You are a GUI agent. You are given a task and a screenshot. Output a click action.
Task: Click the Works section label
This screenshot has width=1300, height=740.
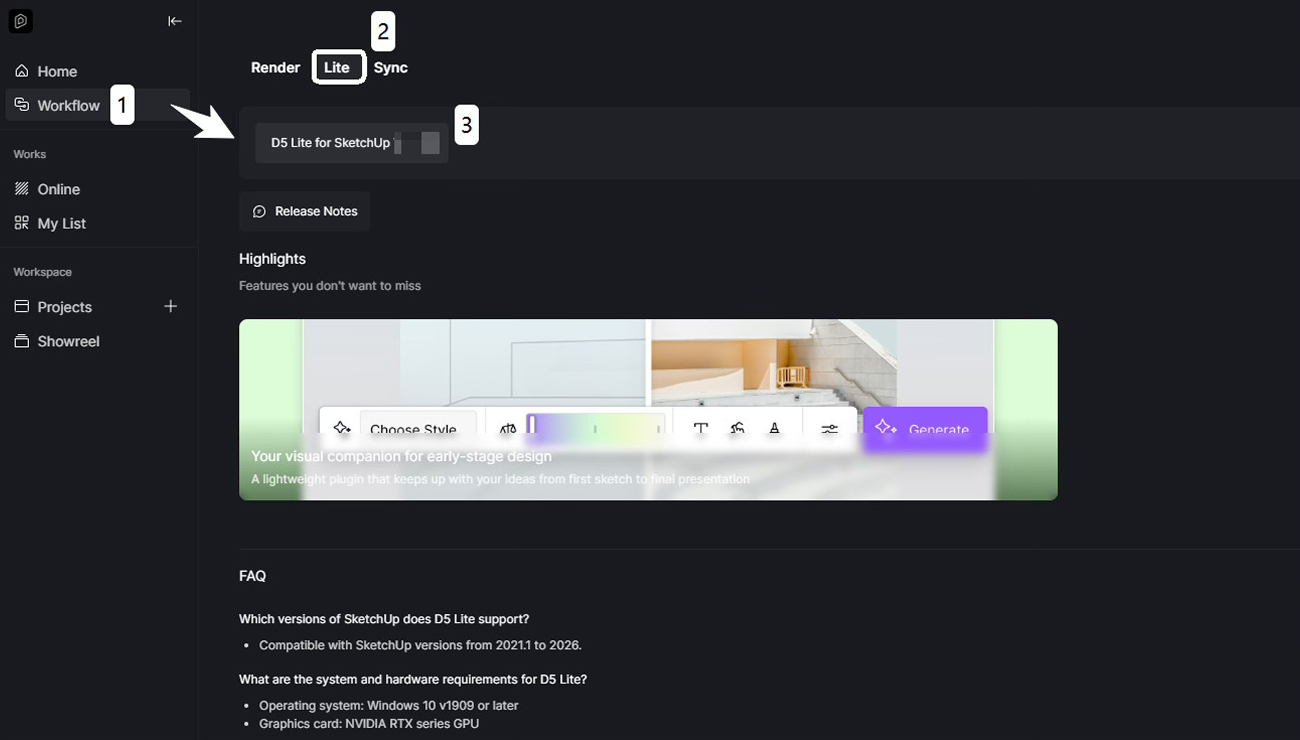[30, 154]
